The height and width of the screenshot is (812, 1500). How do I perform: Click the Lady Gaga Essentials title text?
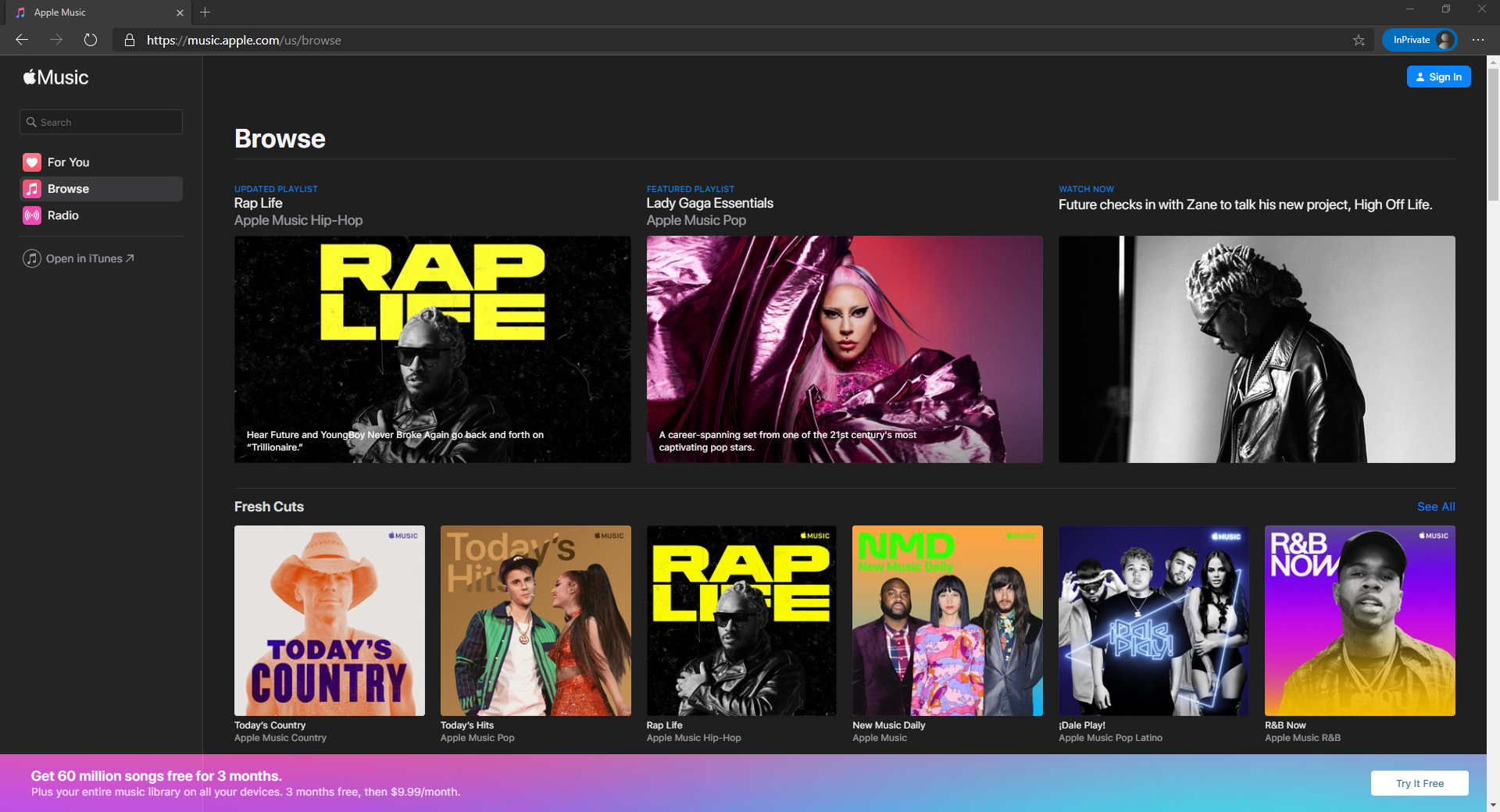pyautogui.click(x=710, y=203)
